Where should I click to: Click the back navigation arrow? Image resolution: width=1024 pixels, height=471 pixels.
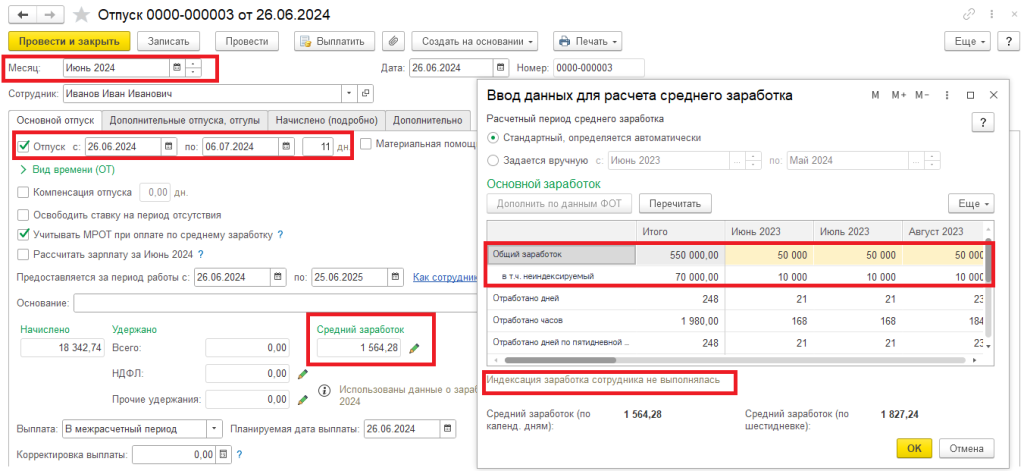(22, 15)
